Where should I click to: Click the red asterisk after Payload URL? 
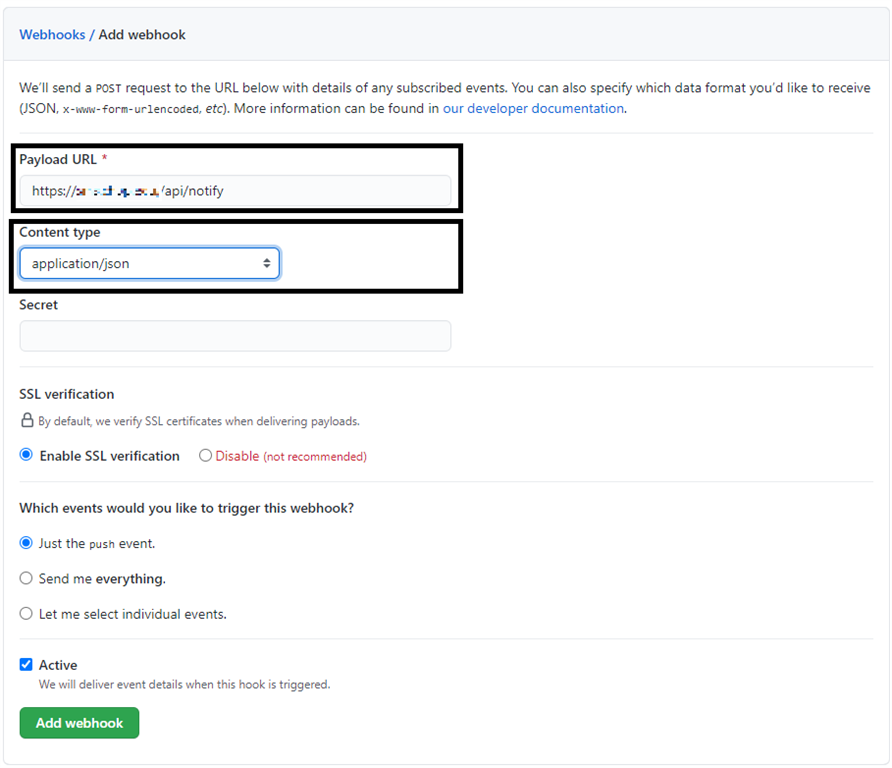click(x=105, y=158)
